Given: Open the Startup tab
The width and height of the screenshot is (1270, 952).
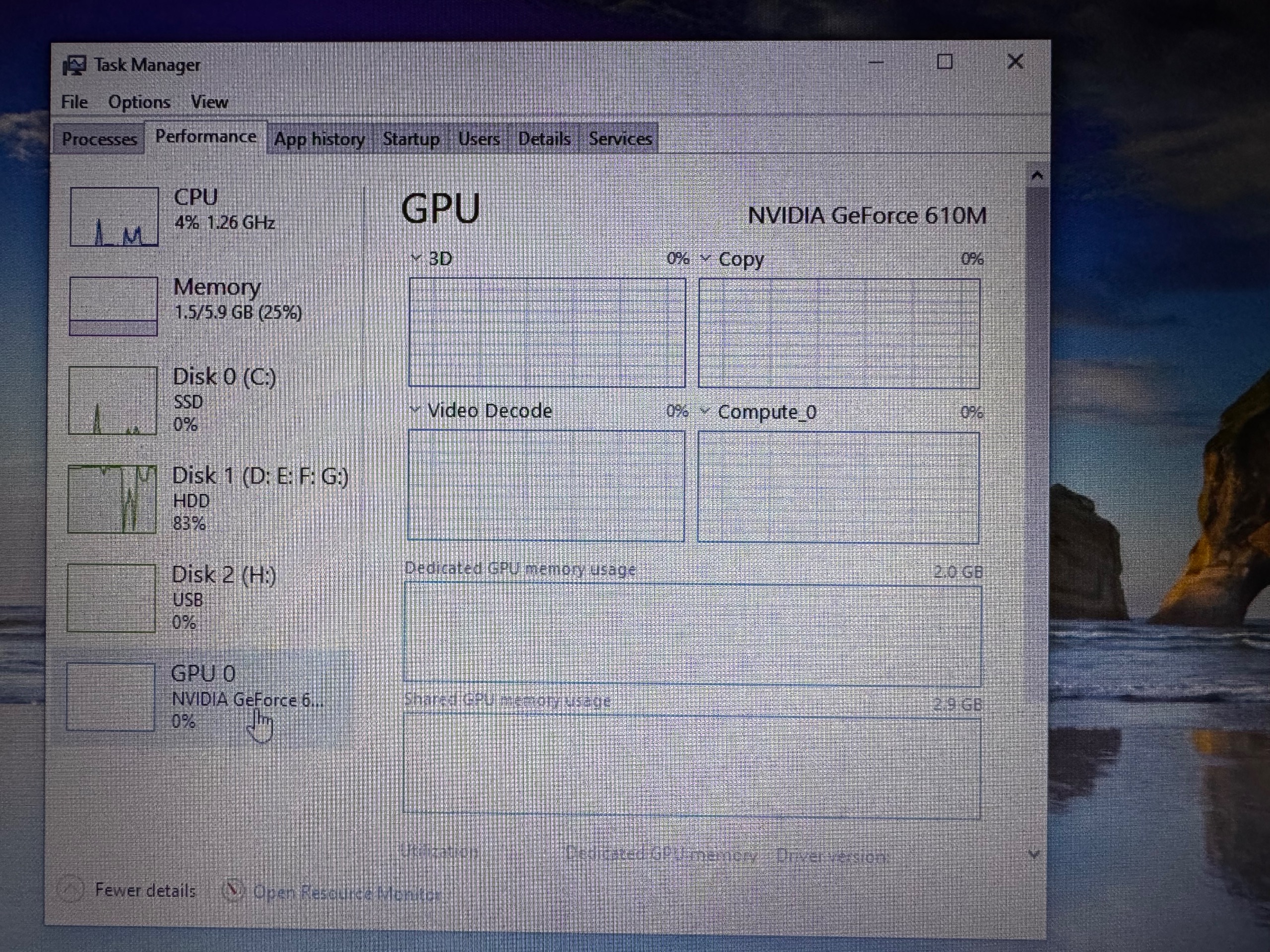Looking at the screenshot, I should pos(411,139).
